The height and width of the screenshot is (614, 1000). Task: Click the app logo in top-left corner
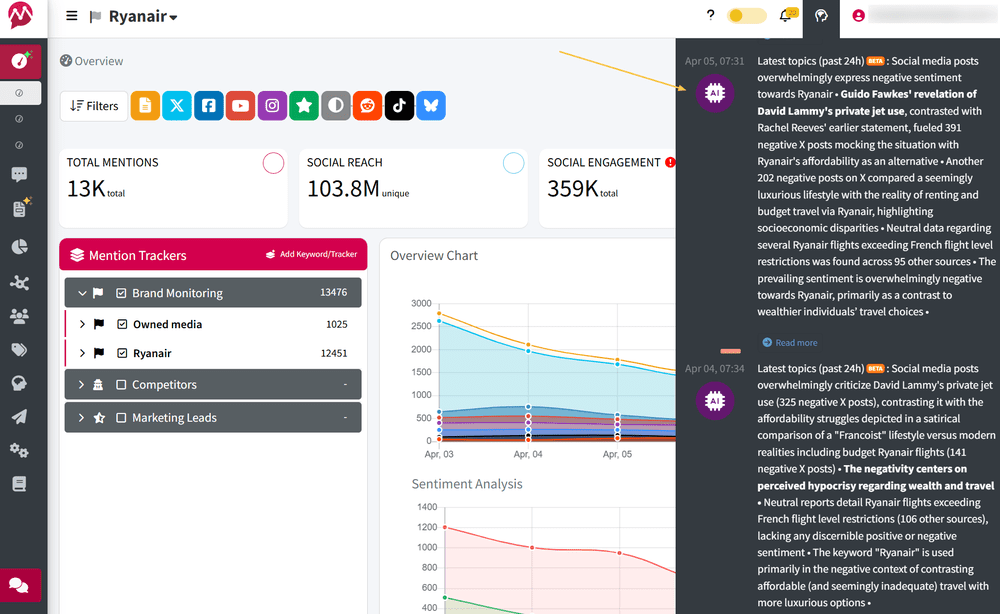tap(20, 16)
